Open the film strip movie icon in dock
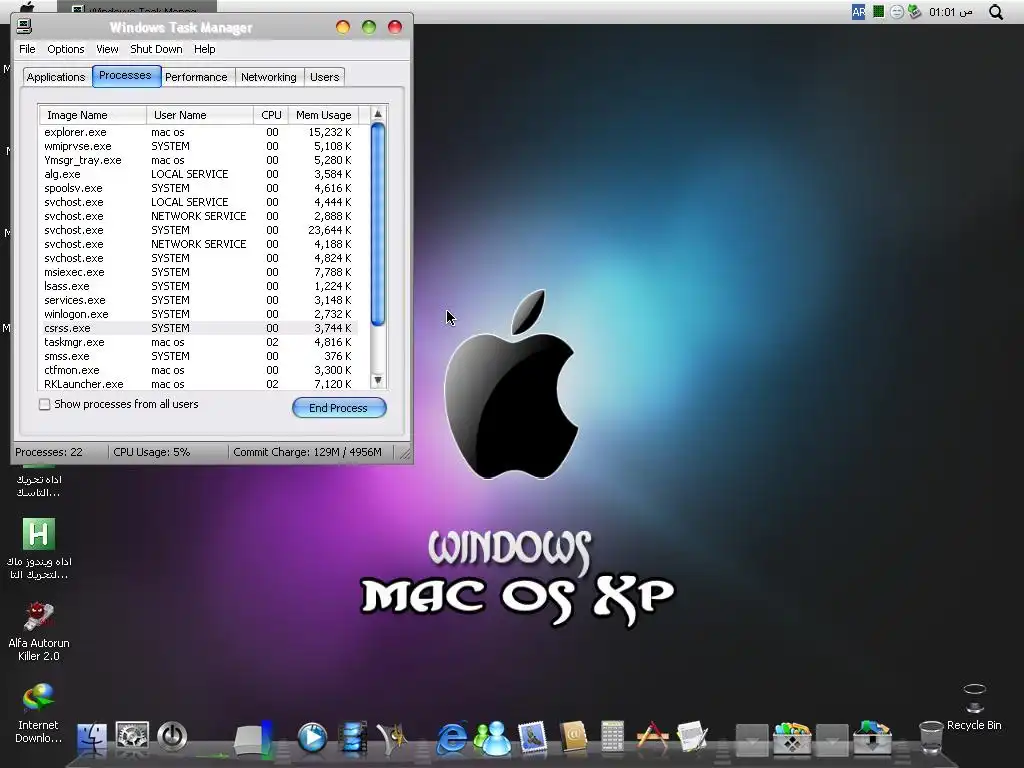This screenshot has width=1024, height=768. click(x=353, y=738)
